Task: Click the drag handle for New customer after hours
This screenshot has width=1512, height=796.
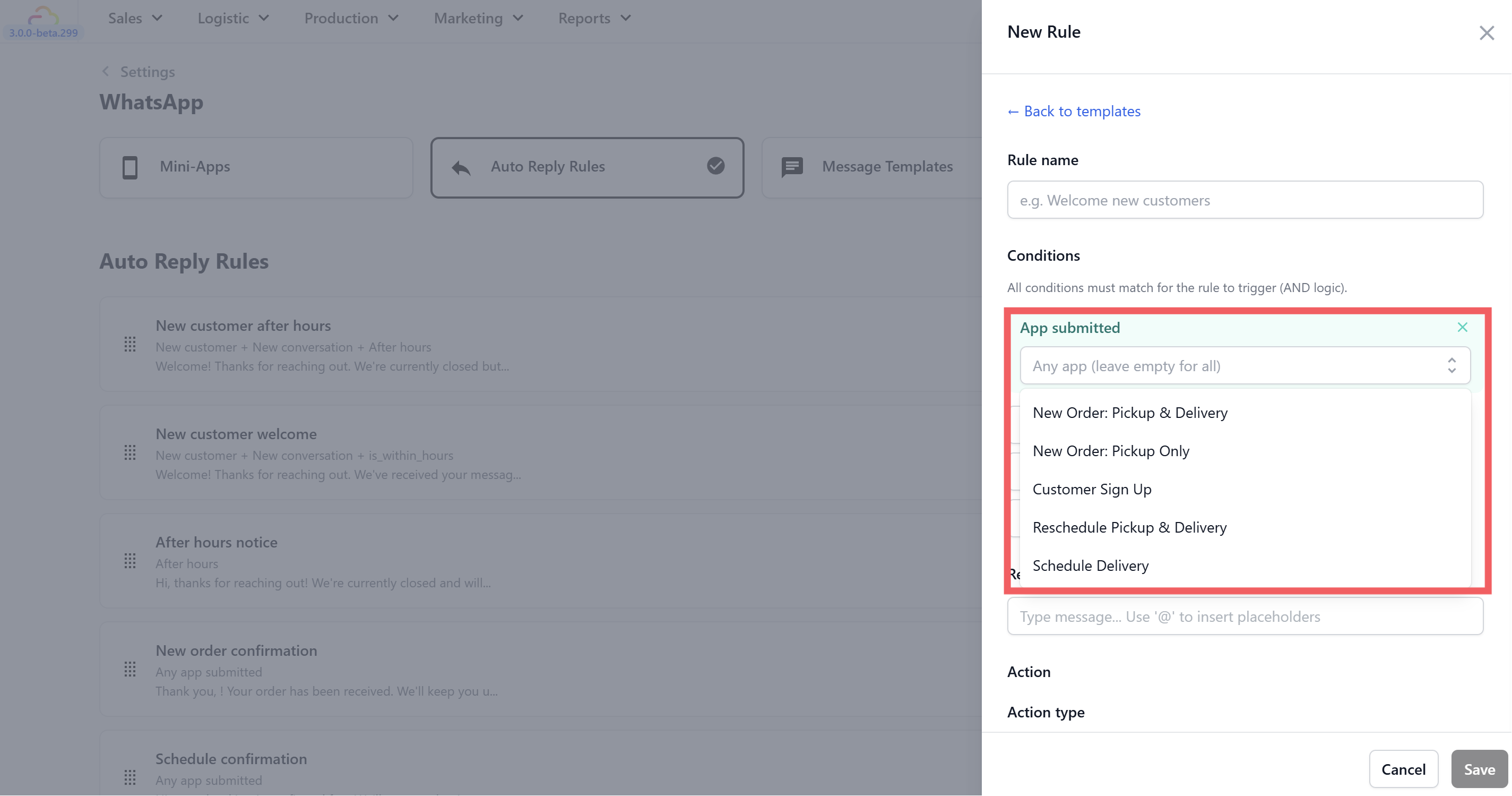Action: [x=129, y=345]
